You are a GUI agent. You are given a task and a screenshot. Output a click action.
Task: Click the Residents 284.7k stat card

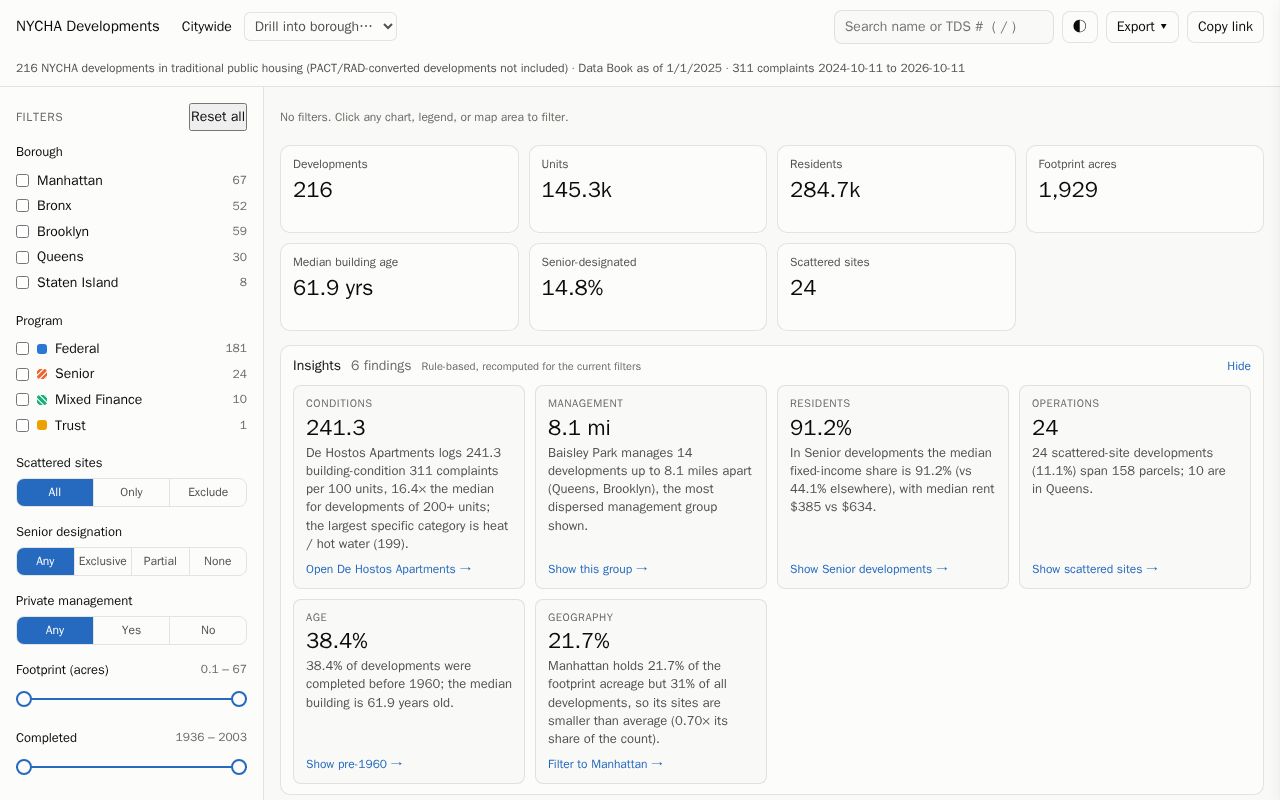pos(896,189)
